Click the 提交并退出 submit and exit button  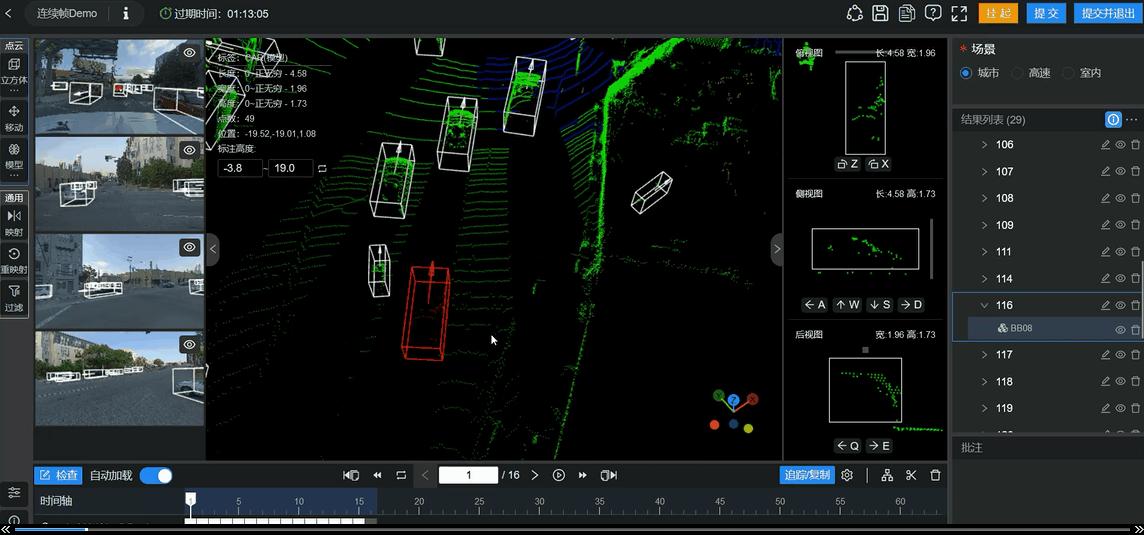tap(1108, 13)
